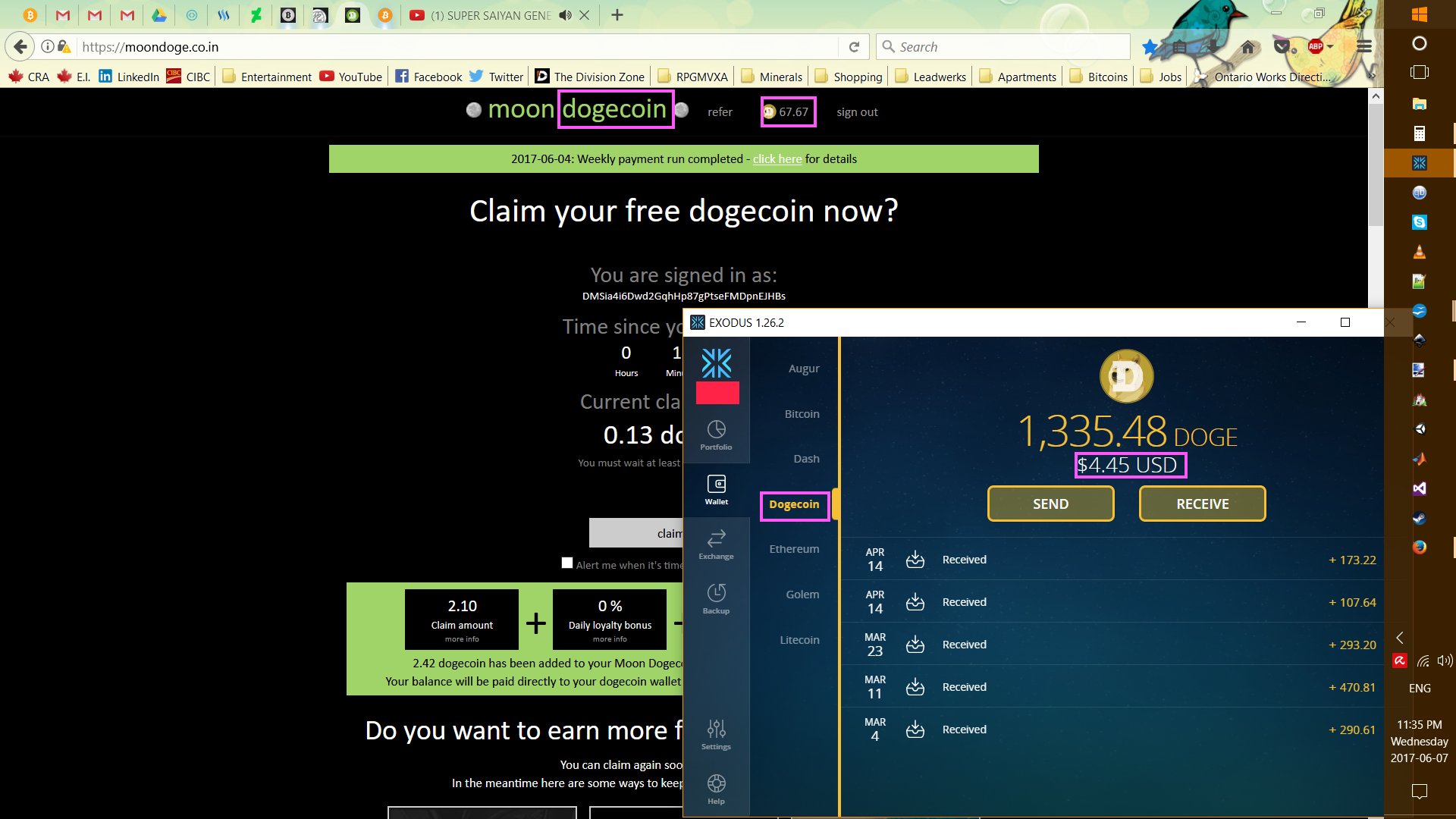Click the Exodus help icon
This screenshot has height=819, width=1456.
[716, 789]
